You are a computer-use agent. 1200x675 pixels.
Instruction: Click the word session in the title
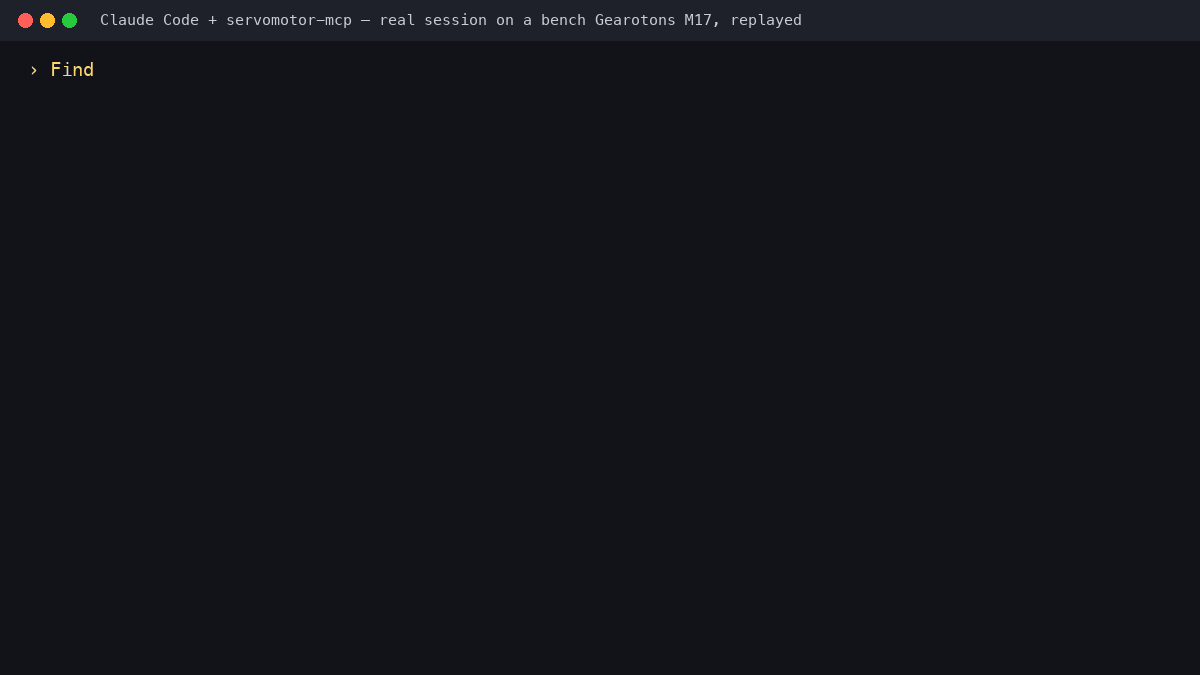click(455, 20)
